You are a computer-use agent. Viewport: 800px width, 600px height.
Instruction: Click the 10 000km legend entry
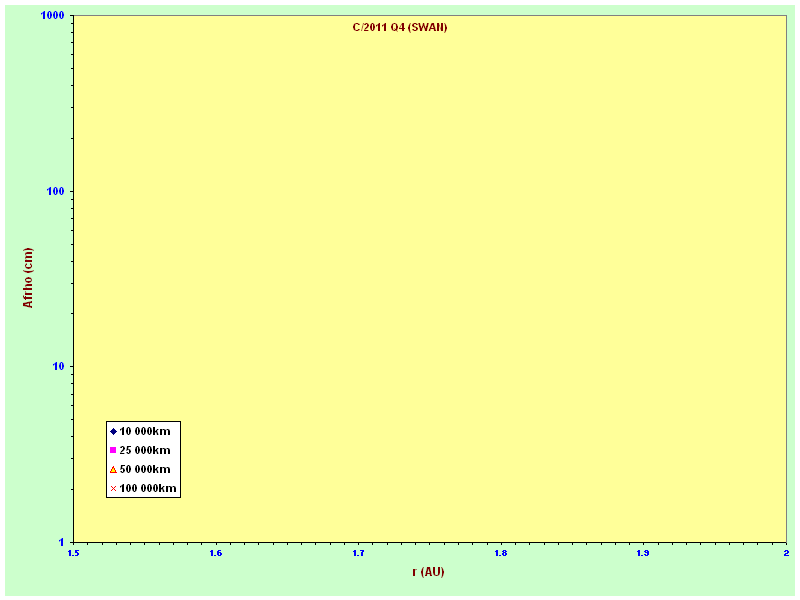click(140, 432)
